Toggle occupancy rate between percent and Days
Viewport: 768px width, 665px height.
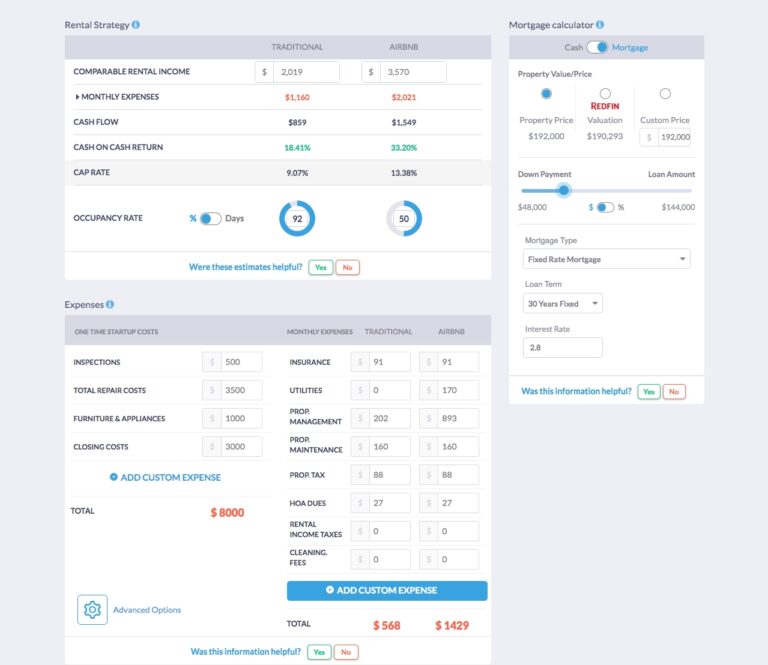[x=210, y=218]
